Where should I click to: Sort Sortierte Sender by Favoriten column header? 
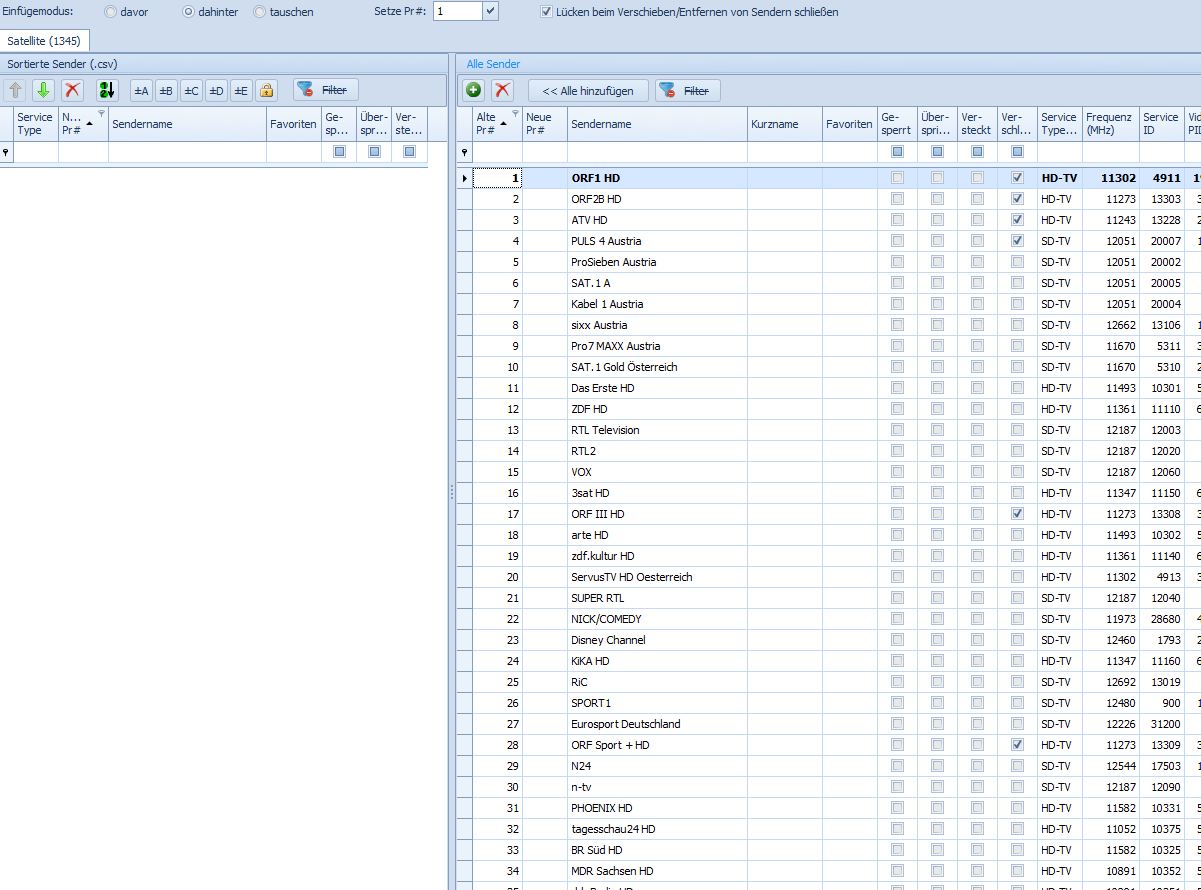(293, 124)
